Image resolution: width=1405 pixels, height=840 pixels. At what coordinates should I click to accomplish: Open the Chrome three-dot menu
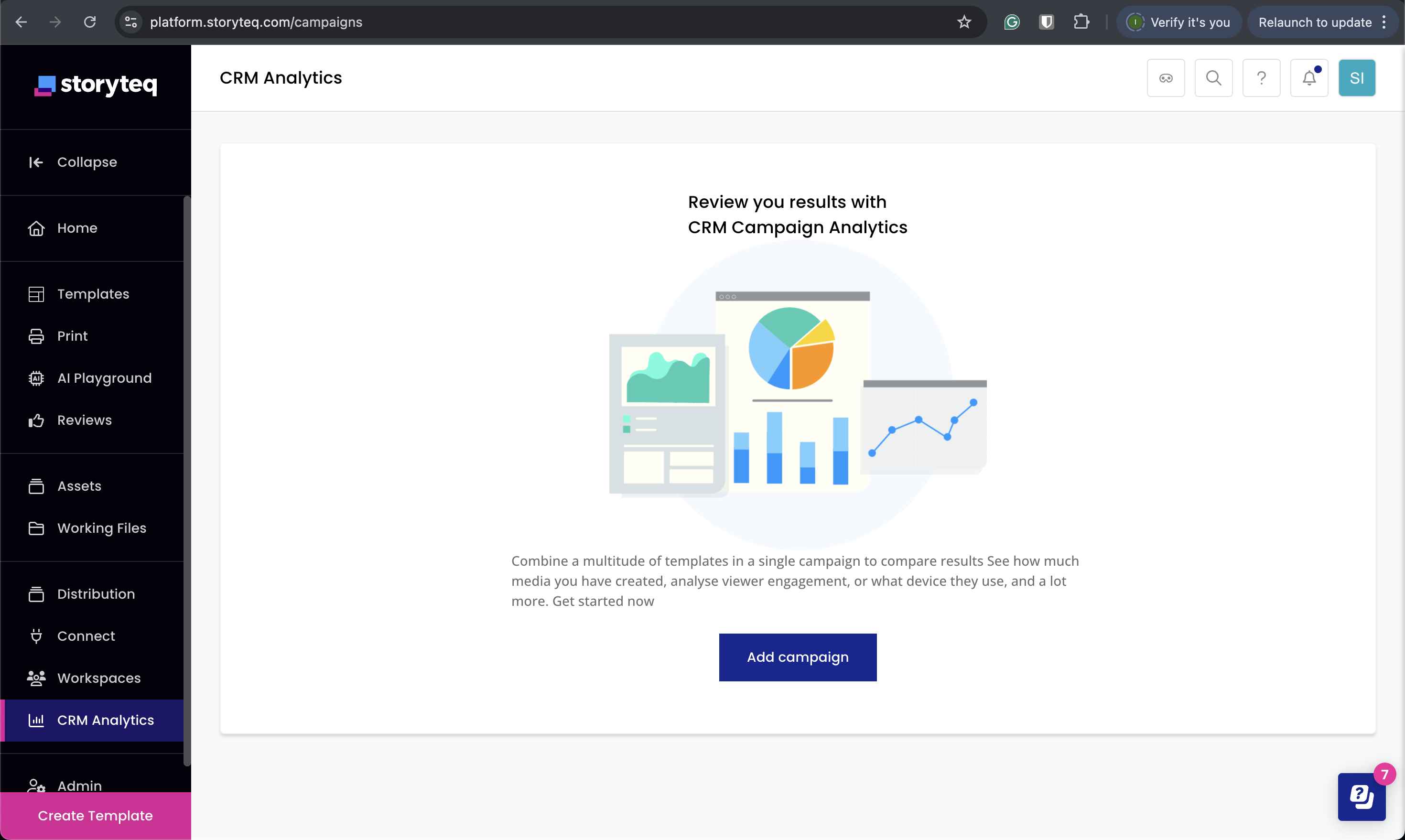[1384, 22]
